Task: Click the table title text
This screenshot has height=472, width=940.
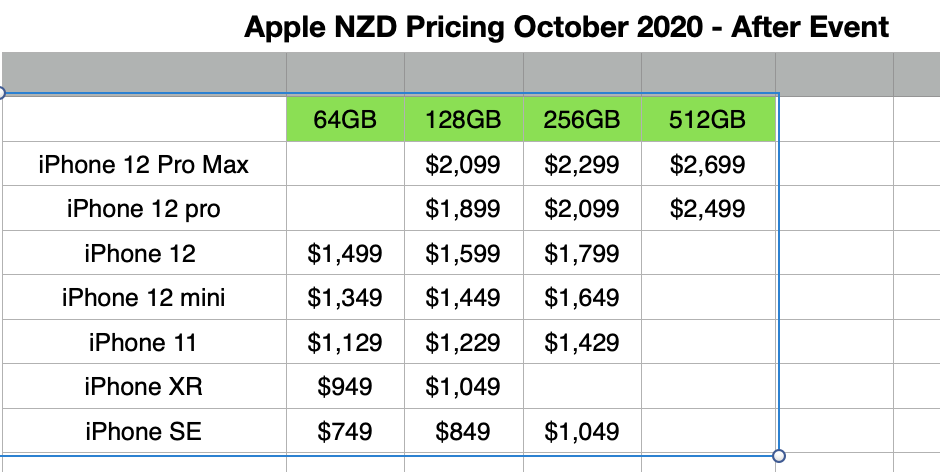Action: pyautogui.click(x=566, y=26)
